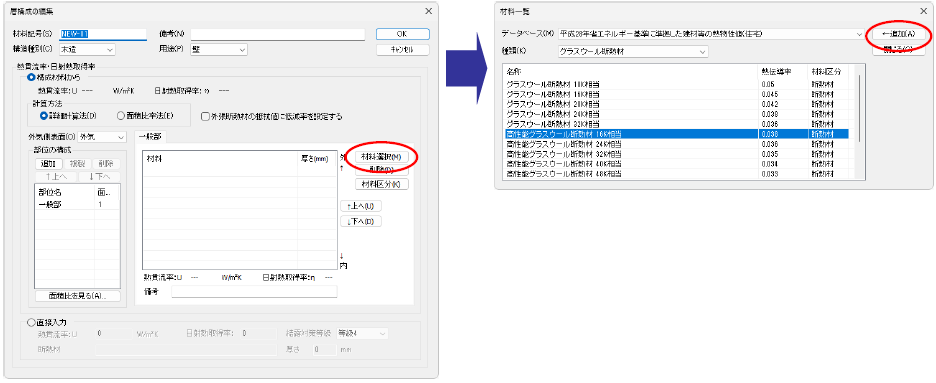Viewport: 936px width, 383px height.
Task: Select the 高性能グラスウール断熱材 24K相当 row
Action: click(676, 144)
